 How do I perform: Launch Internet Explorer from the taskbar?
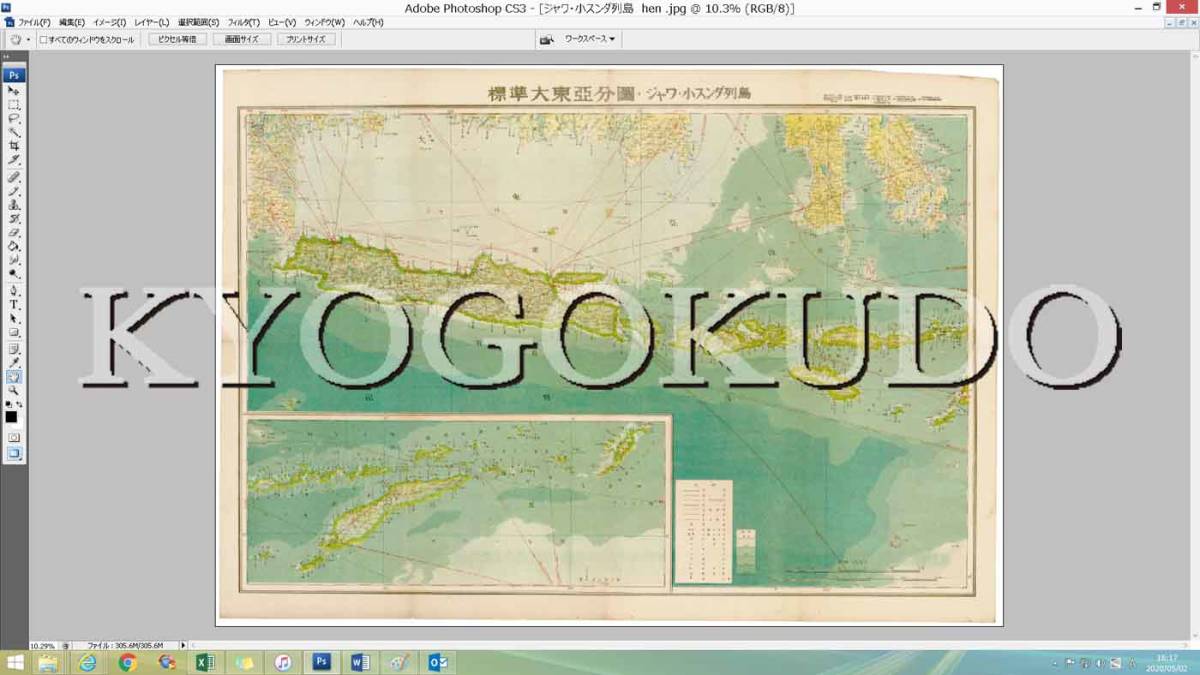[x=88, y=663]
